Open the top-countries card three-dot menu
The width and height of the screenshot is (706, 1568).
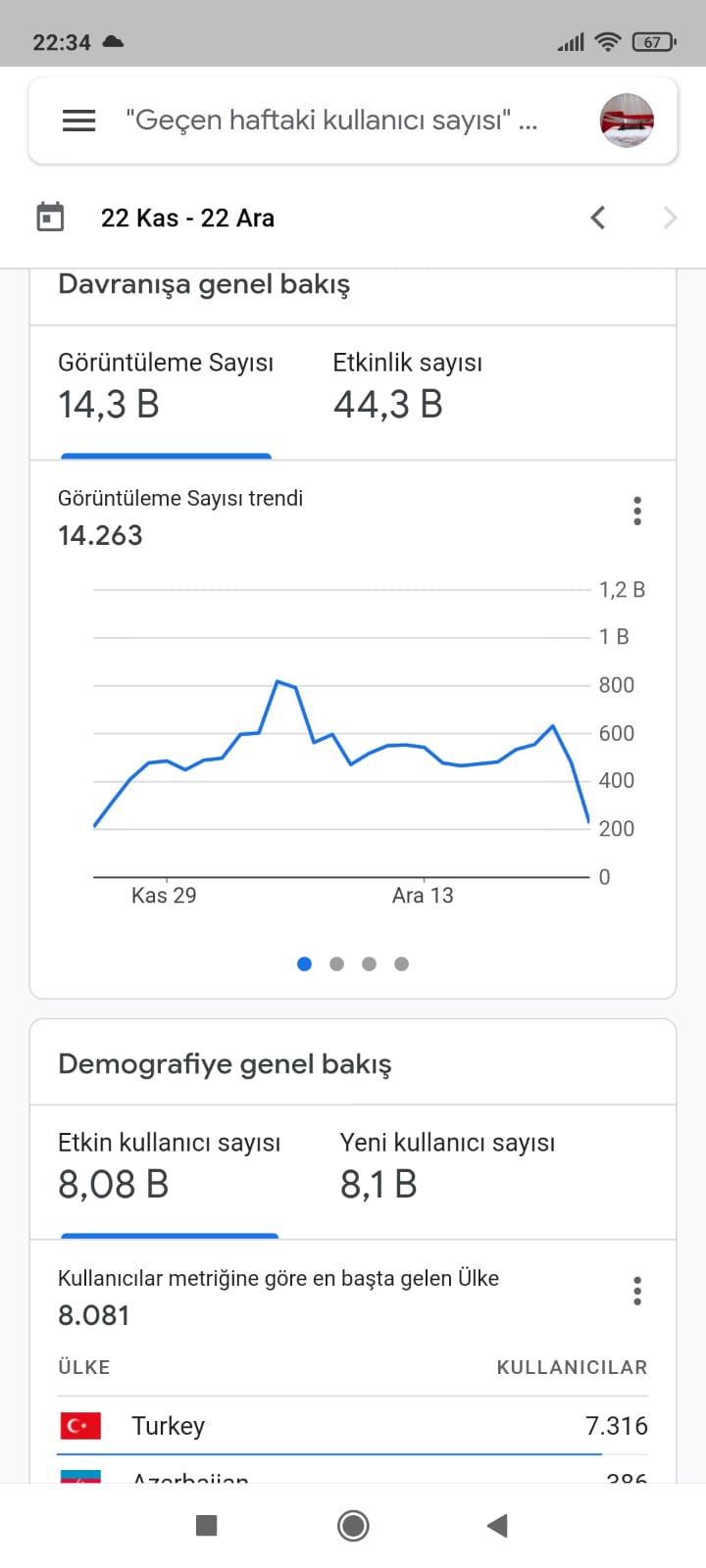637,1291
